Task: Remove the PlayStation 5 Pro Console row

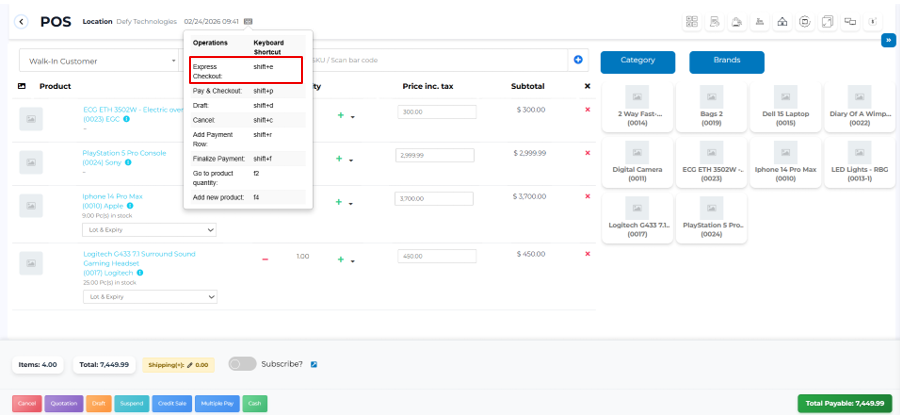Action: (587, 153)
